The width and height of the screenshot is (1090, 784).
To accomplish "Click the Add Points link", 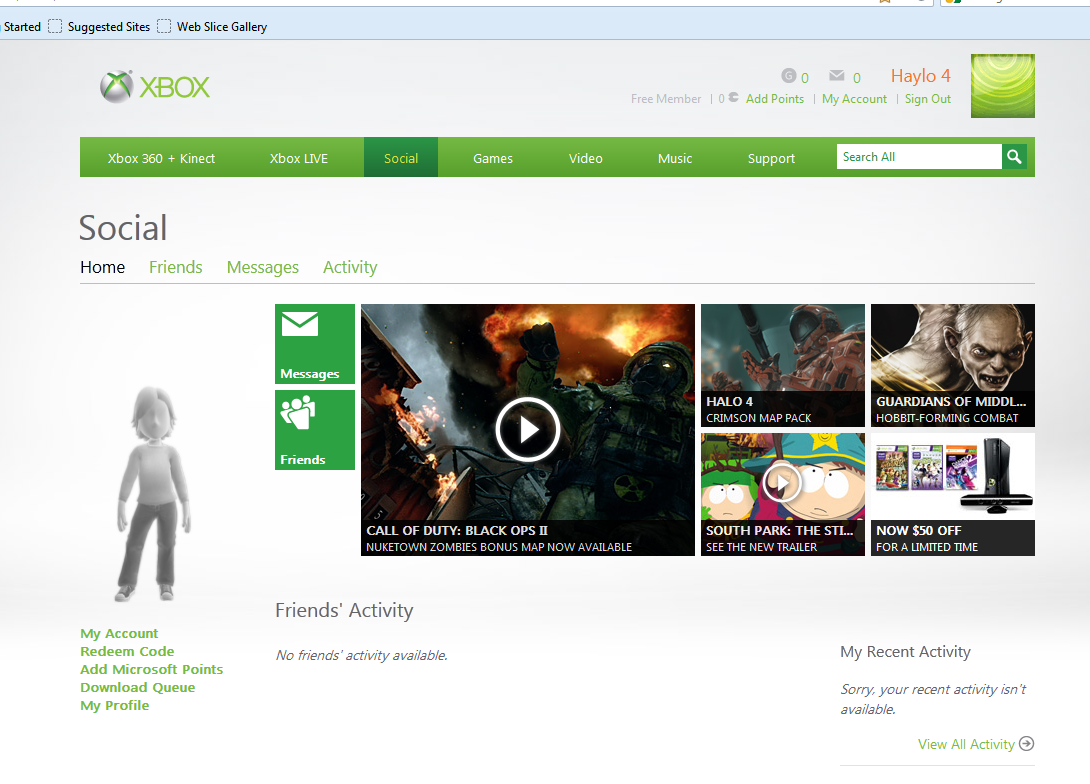I will 774,99.
